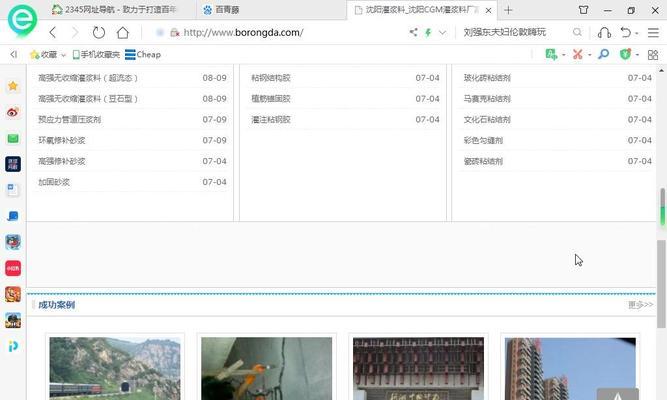Click the headphones icon in the title bar

604,33
